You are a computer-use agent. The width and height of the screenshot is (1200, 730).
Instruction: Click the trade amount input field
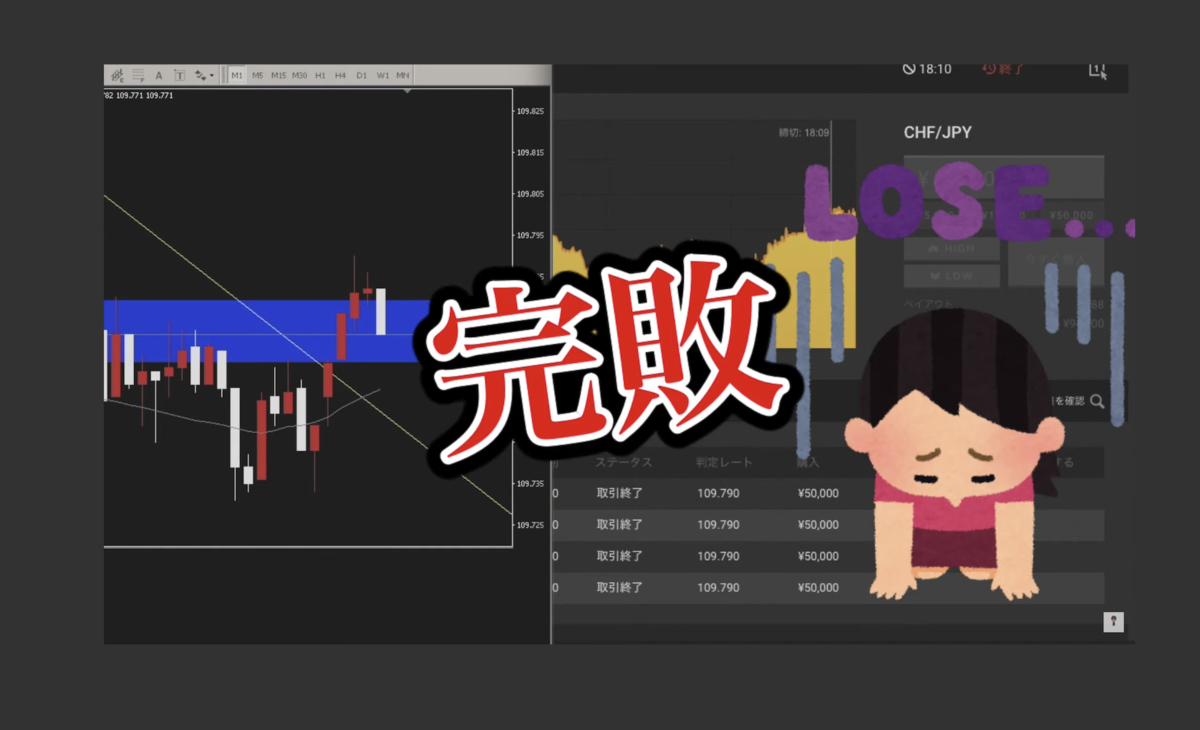(x=1003, y=177)
